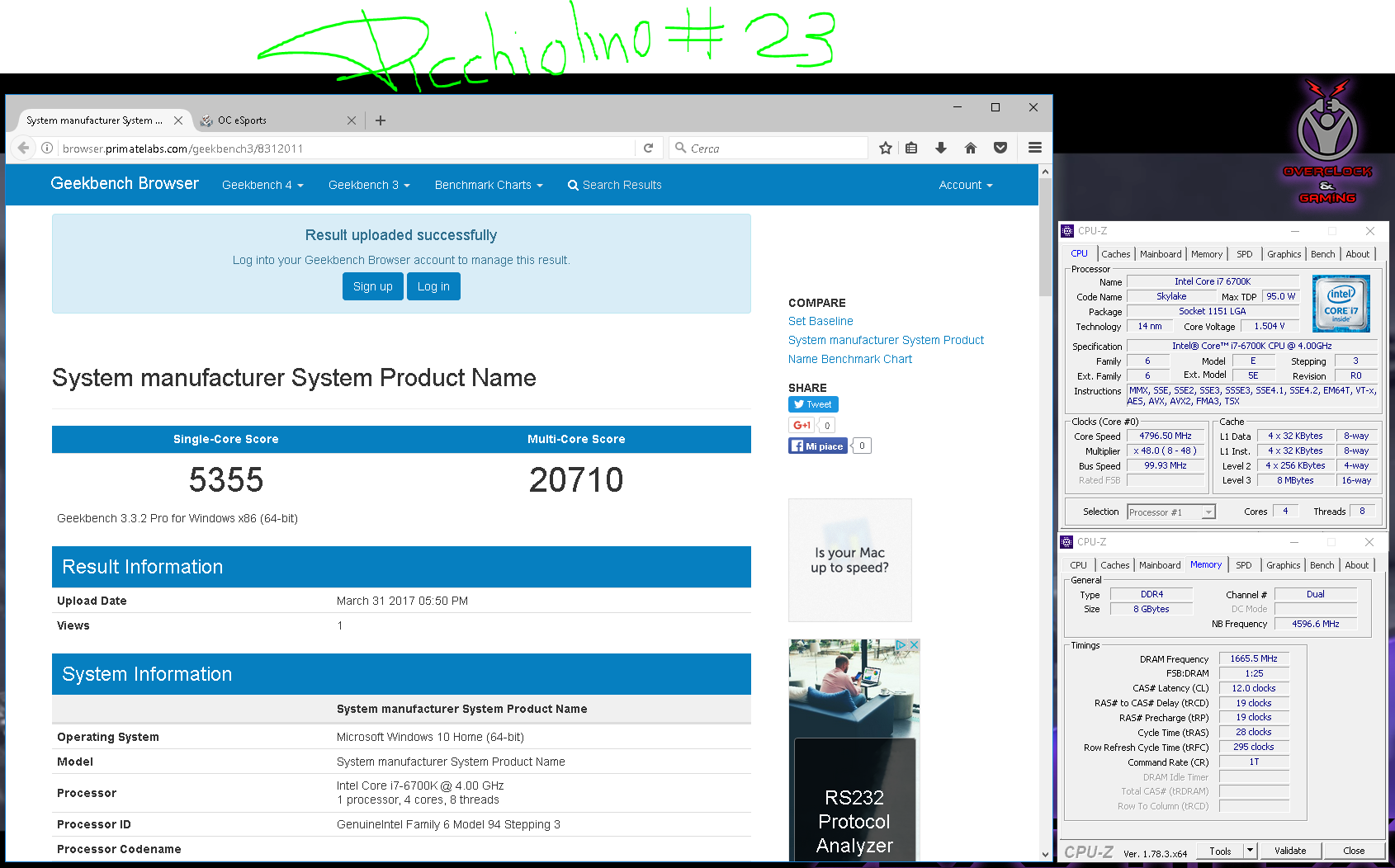Click the Facebook Mi piace button
The width and height of the screenshot is (1395, 868).
click(818, 446)
